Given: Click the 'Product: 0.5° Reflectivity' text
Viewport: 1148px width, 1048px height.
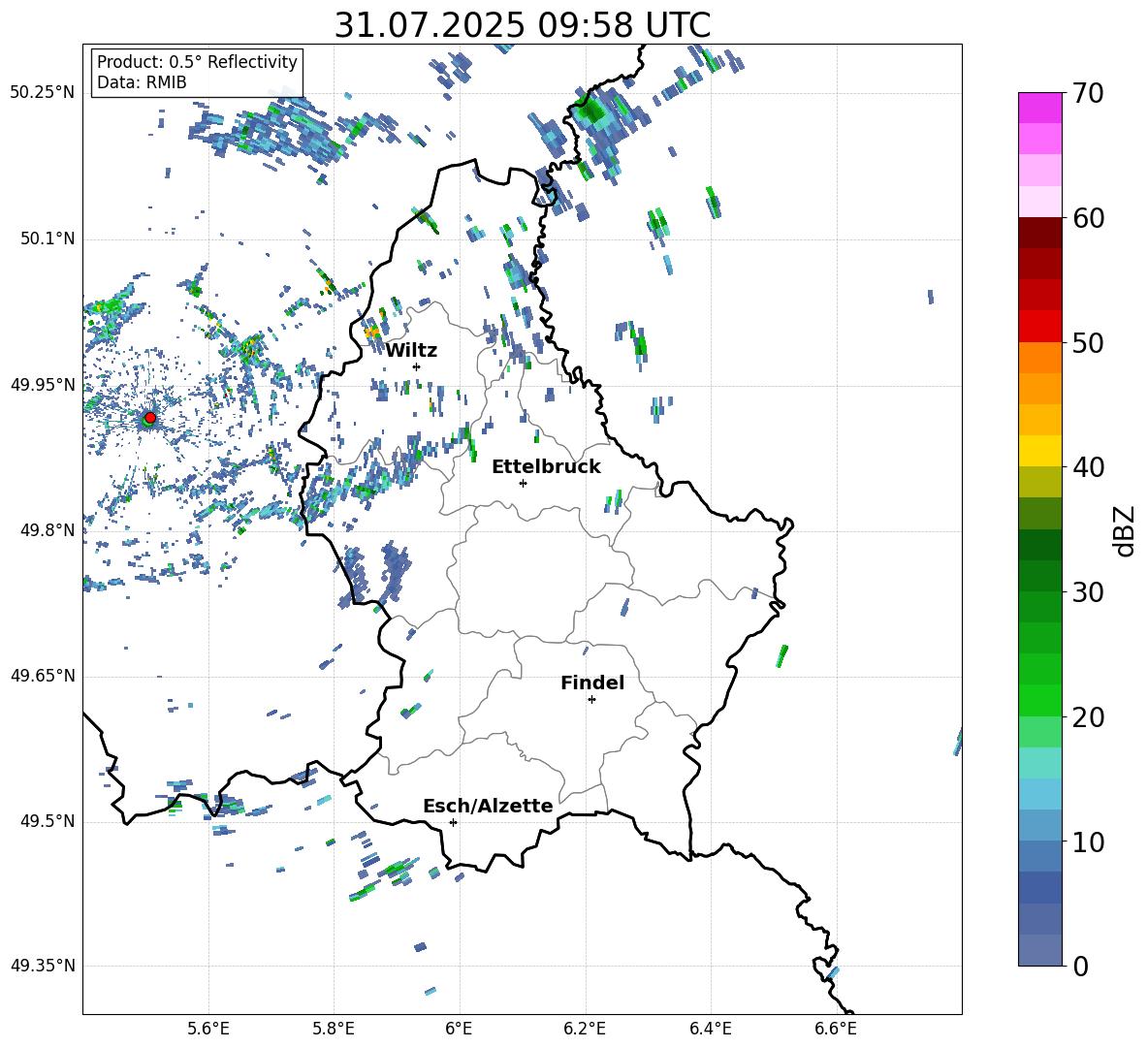Looking at the screenshot, I should 197,62.
